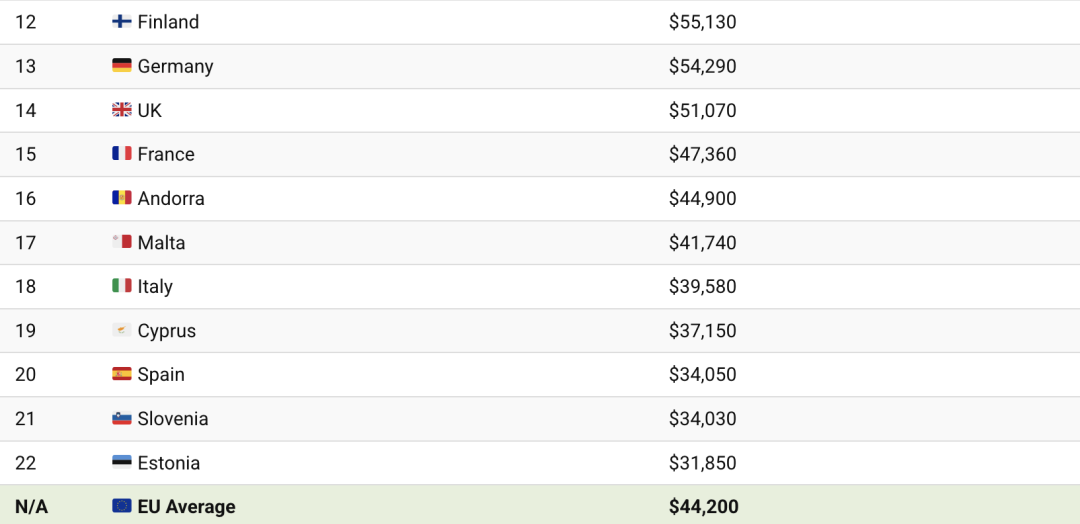Select the Malta $41,740 value
The image size is (1080, 524).
(703, 243)
